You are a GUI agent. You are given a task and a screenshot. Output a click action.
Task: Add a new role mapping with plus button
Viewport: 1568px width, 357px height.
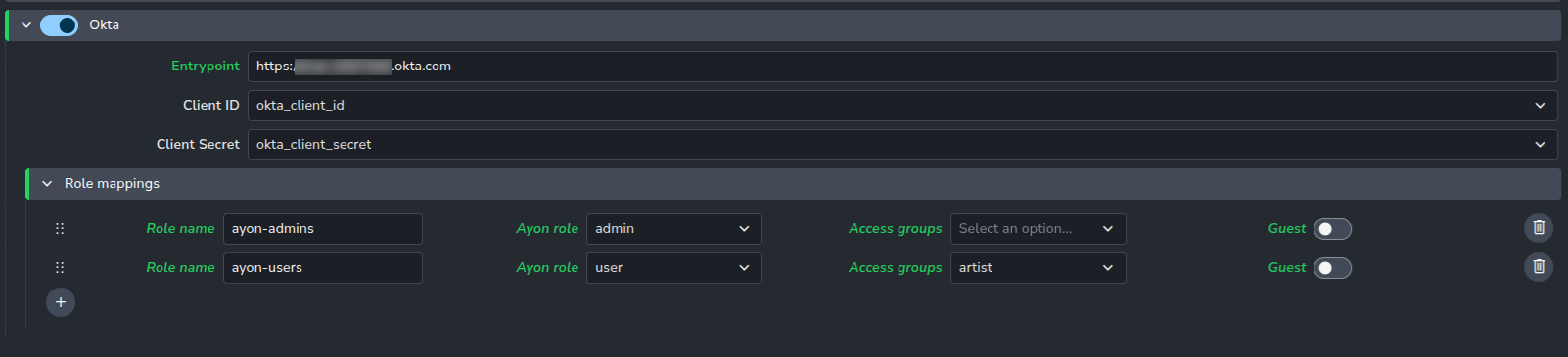click(x=61, y=302)
